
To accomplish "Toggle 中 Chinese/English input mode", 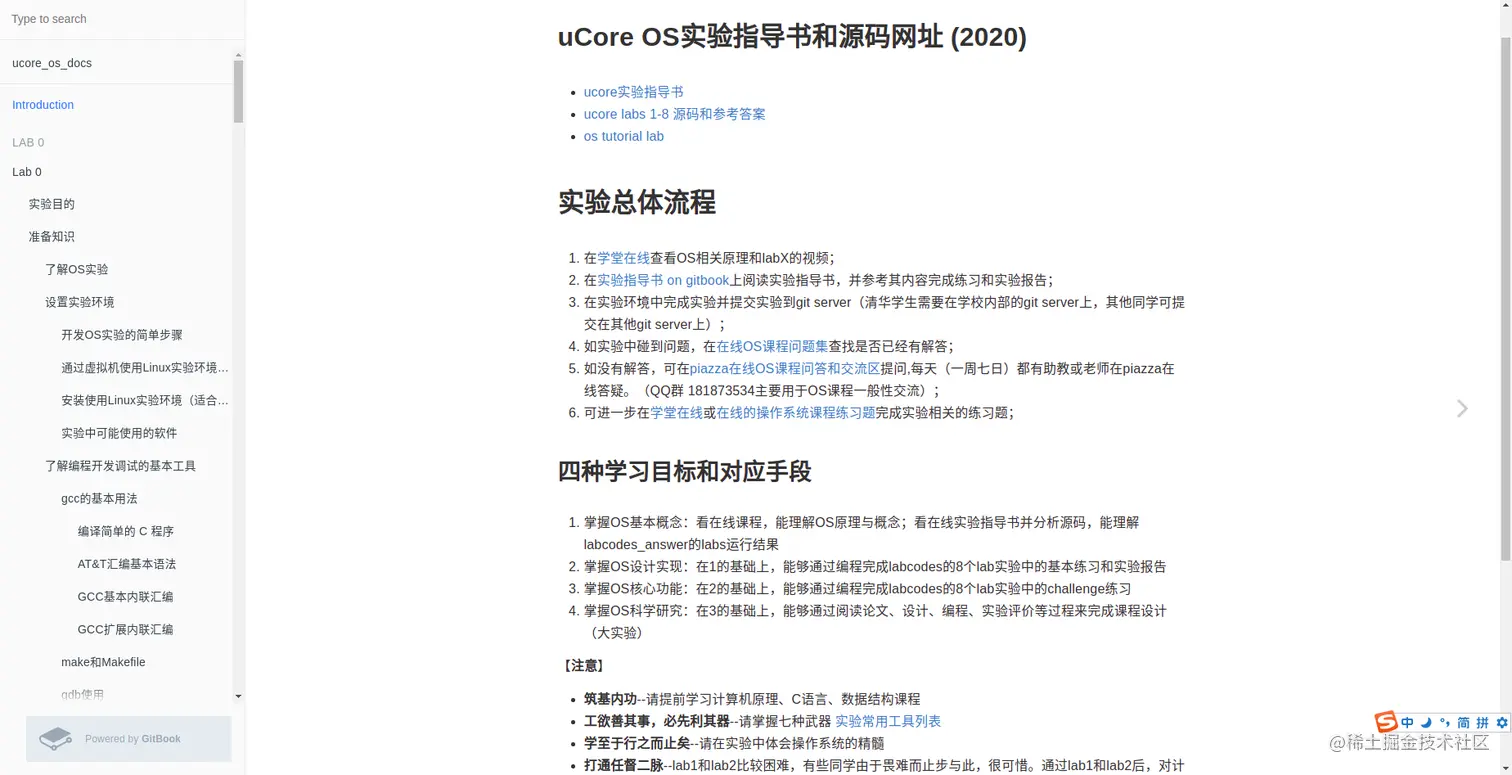I will (1407, 722).
